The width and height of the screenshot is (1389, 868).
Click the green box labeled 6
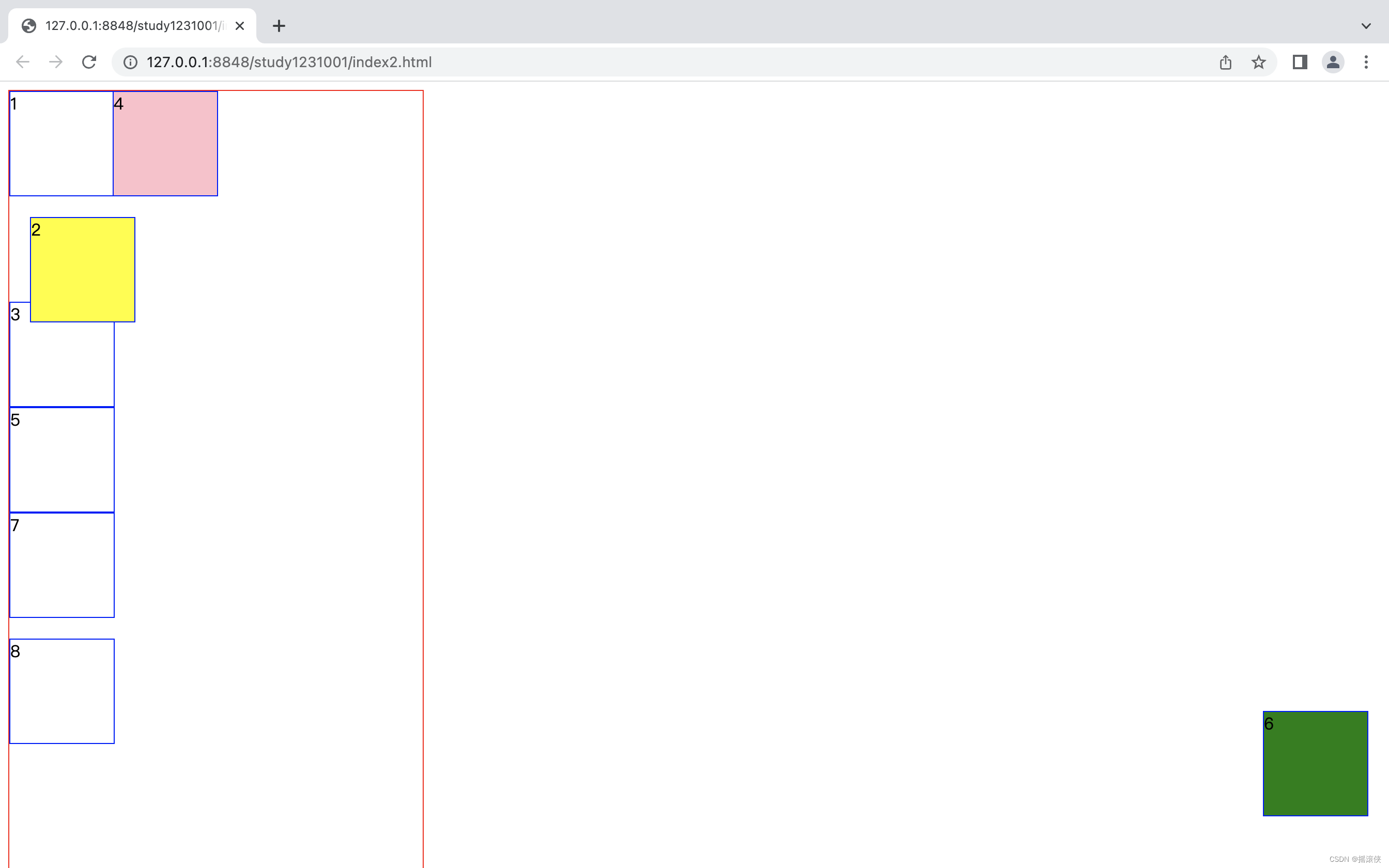tap(1315, 764)
